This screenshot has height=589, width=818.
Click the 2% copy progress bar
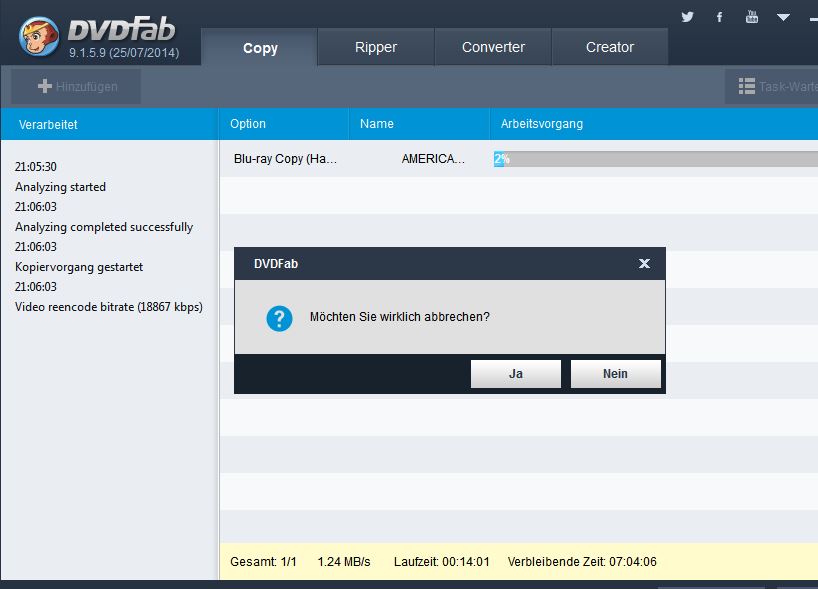(x=655, y=159)
